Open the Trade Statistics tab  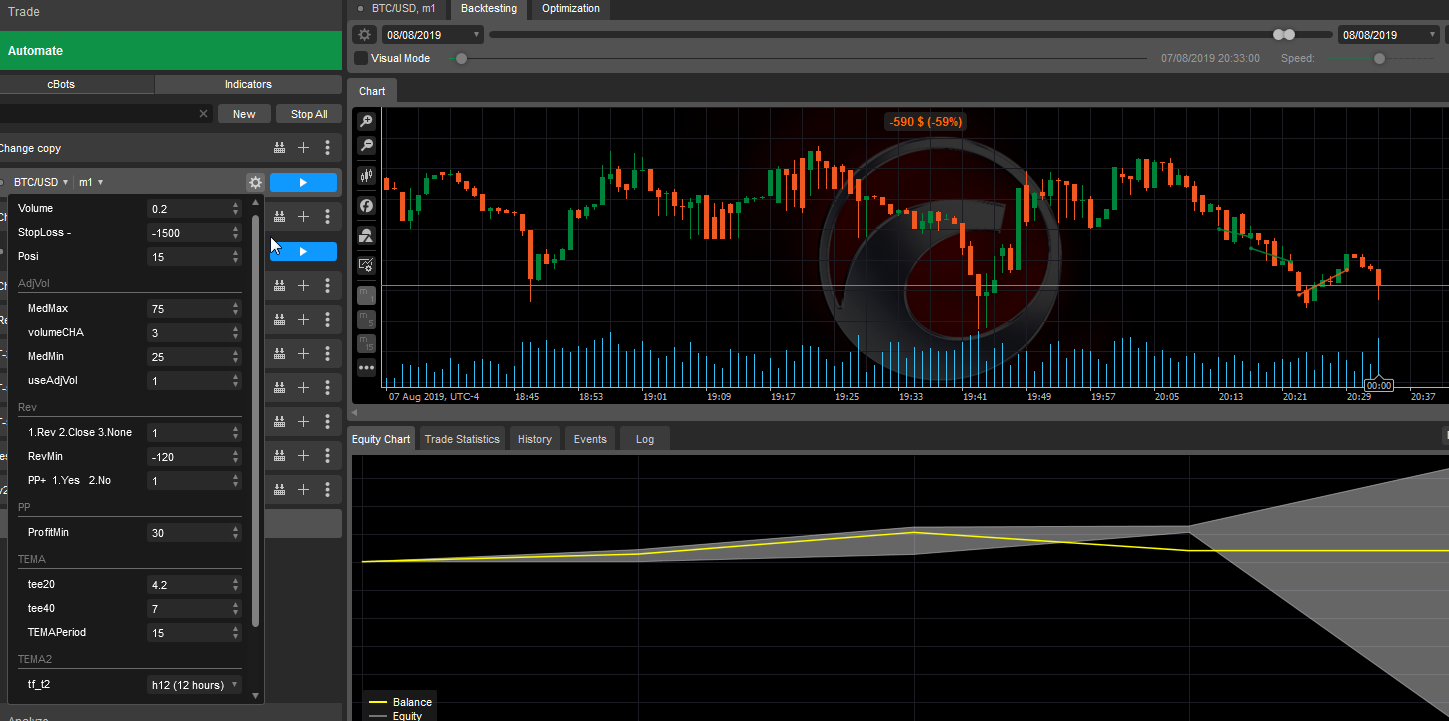click(462, 439)
